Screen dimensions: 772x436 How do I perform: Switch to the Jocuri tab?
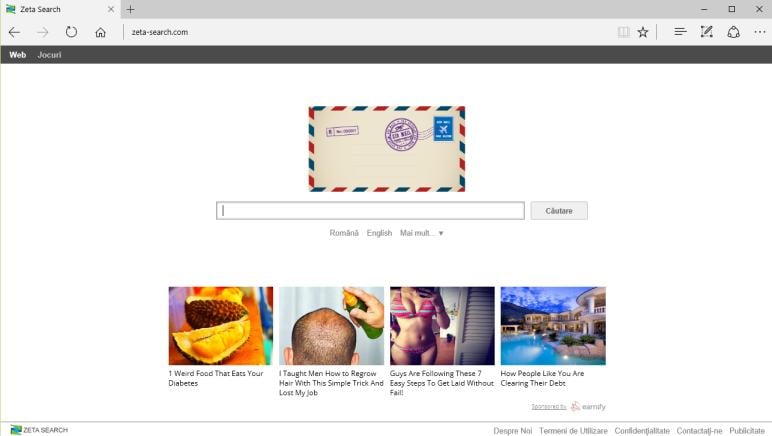[49, 55]
